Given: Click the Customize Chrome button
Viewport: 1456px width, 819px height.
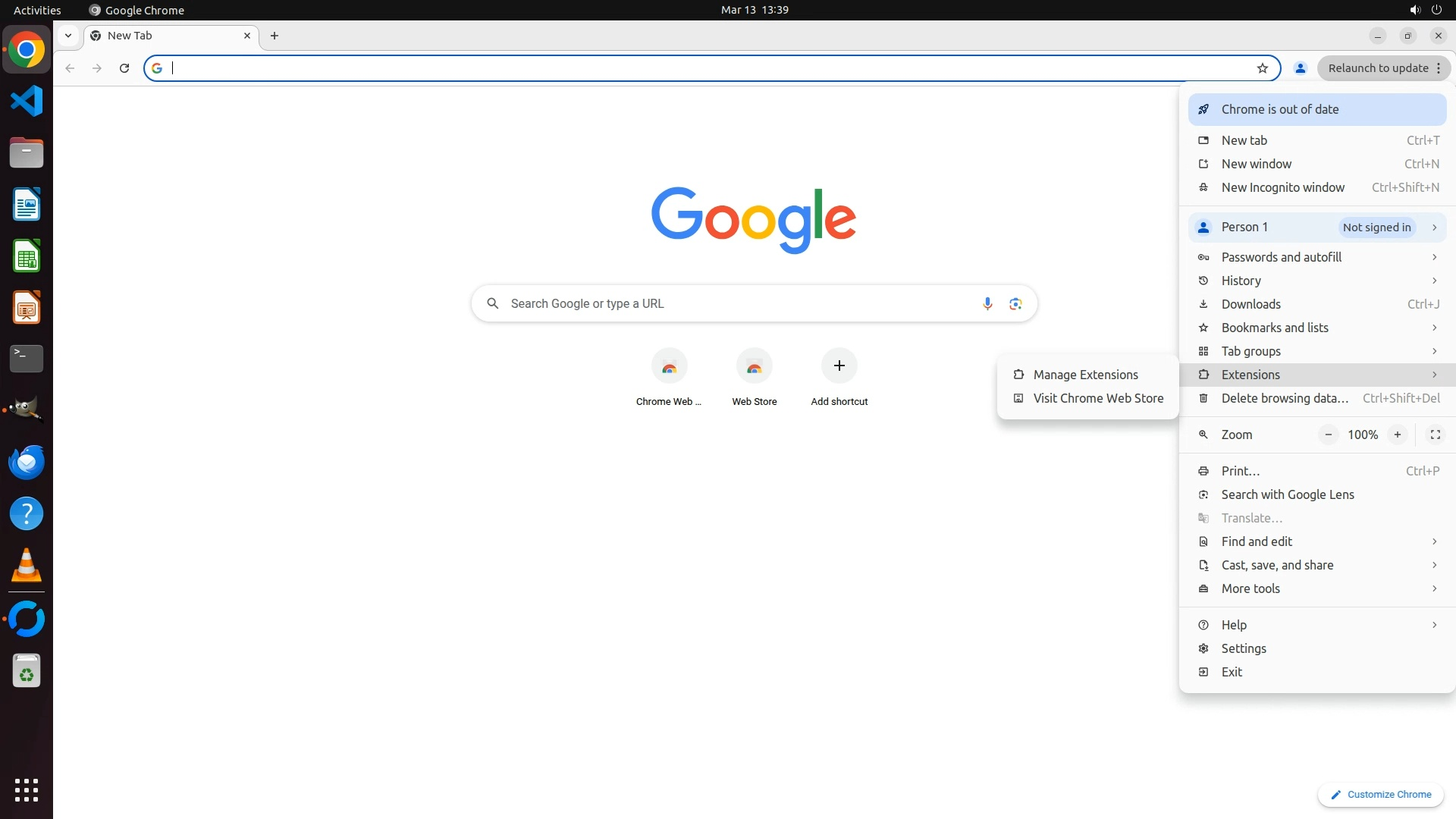Looking at the screenshot, I should (1380, 794).
